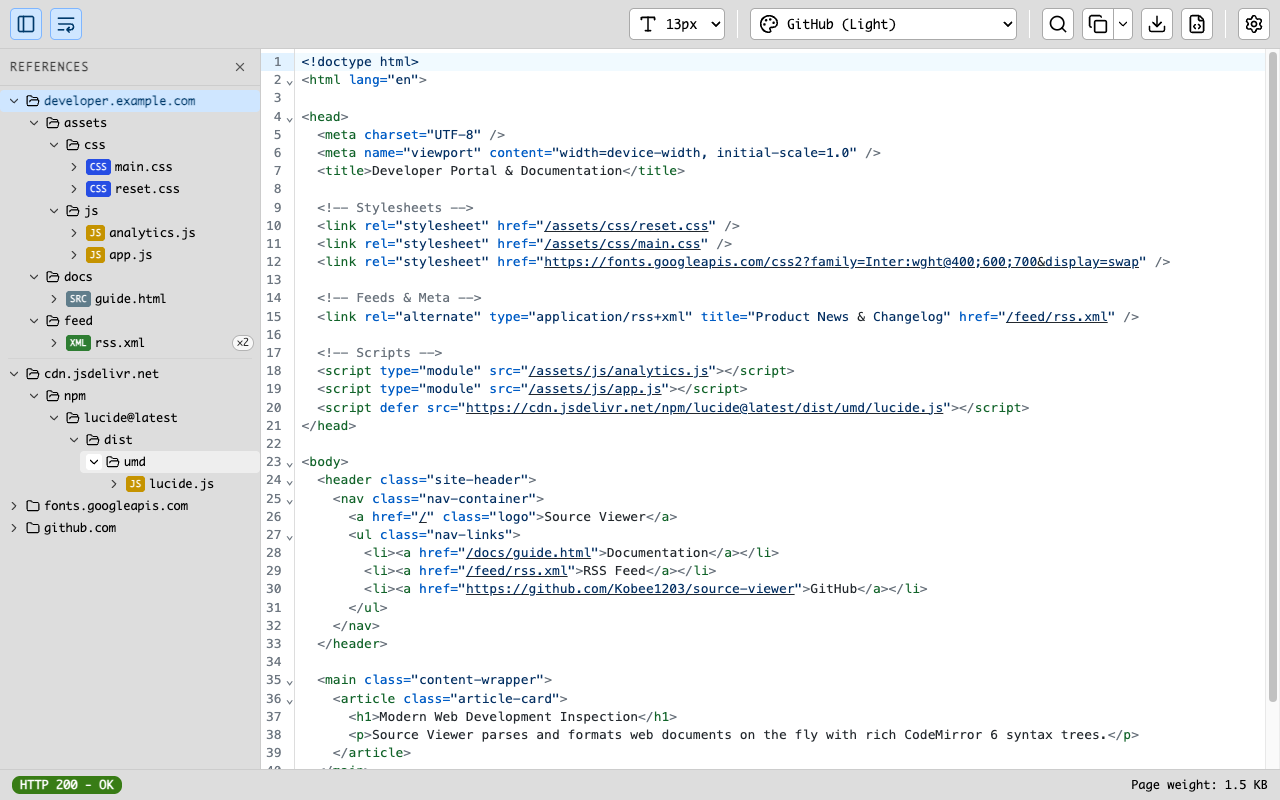Click the CSS badge beside reset.css
1280x800 pixels.
pos(98,189)
